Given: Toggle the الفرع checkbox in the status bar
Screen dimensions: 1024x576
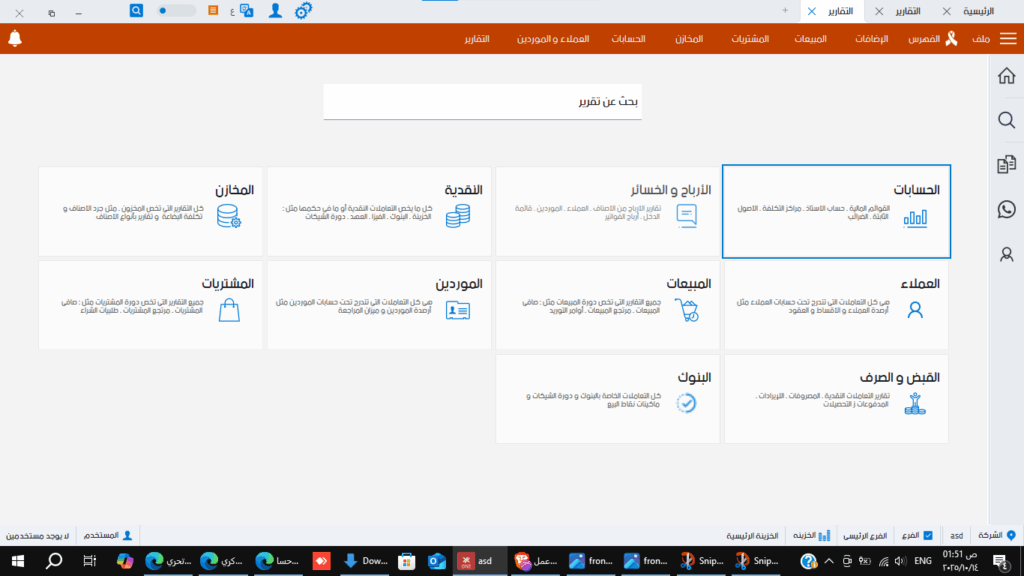Looking at the screenshot, I should tap(930, 534).
